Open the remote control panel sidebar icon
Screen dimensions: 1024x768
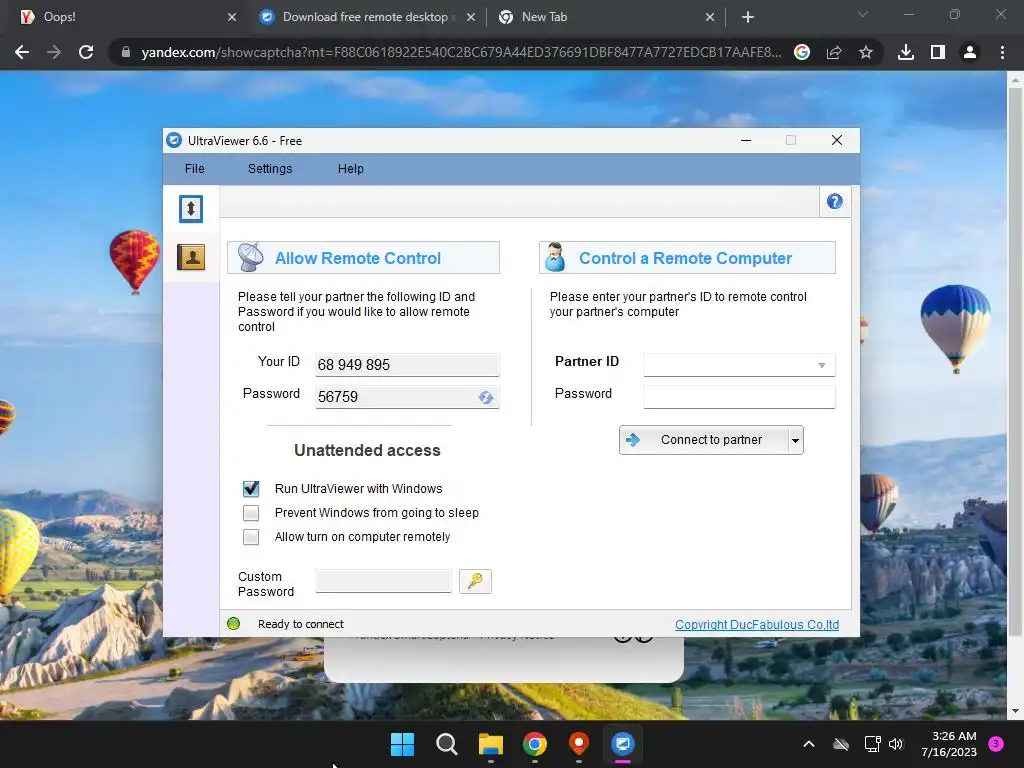pos(191,209)
